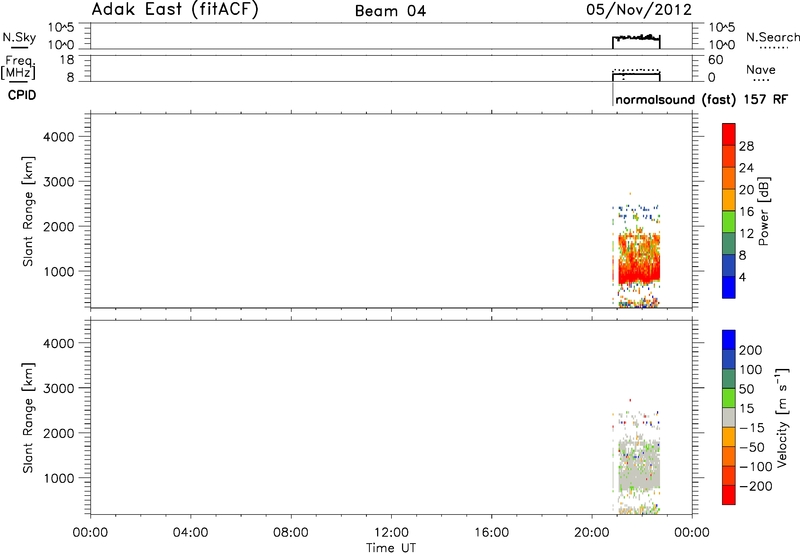The image size is (800, 554).
Task: Click the 'Adak East (fitACF)' title
Action: point(175,10)
